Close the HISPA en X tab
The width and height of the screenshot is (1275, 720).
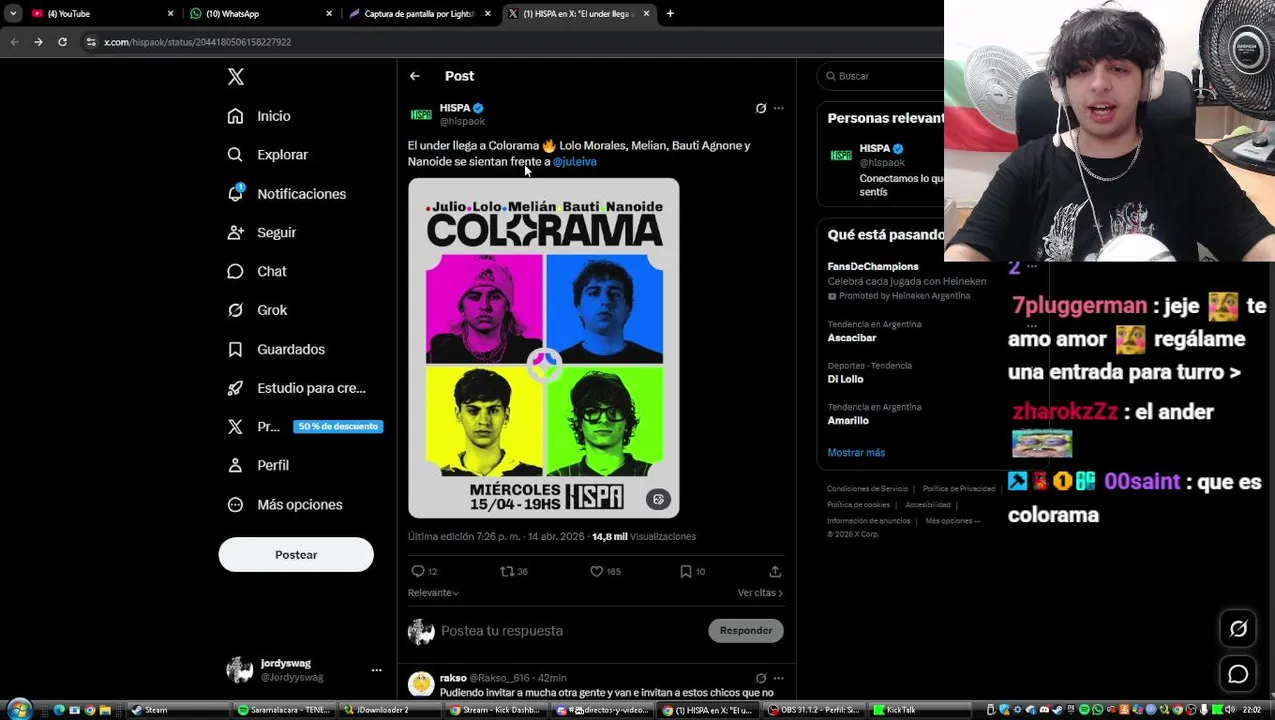pyautogui.click(x=646, y=14)
